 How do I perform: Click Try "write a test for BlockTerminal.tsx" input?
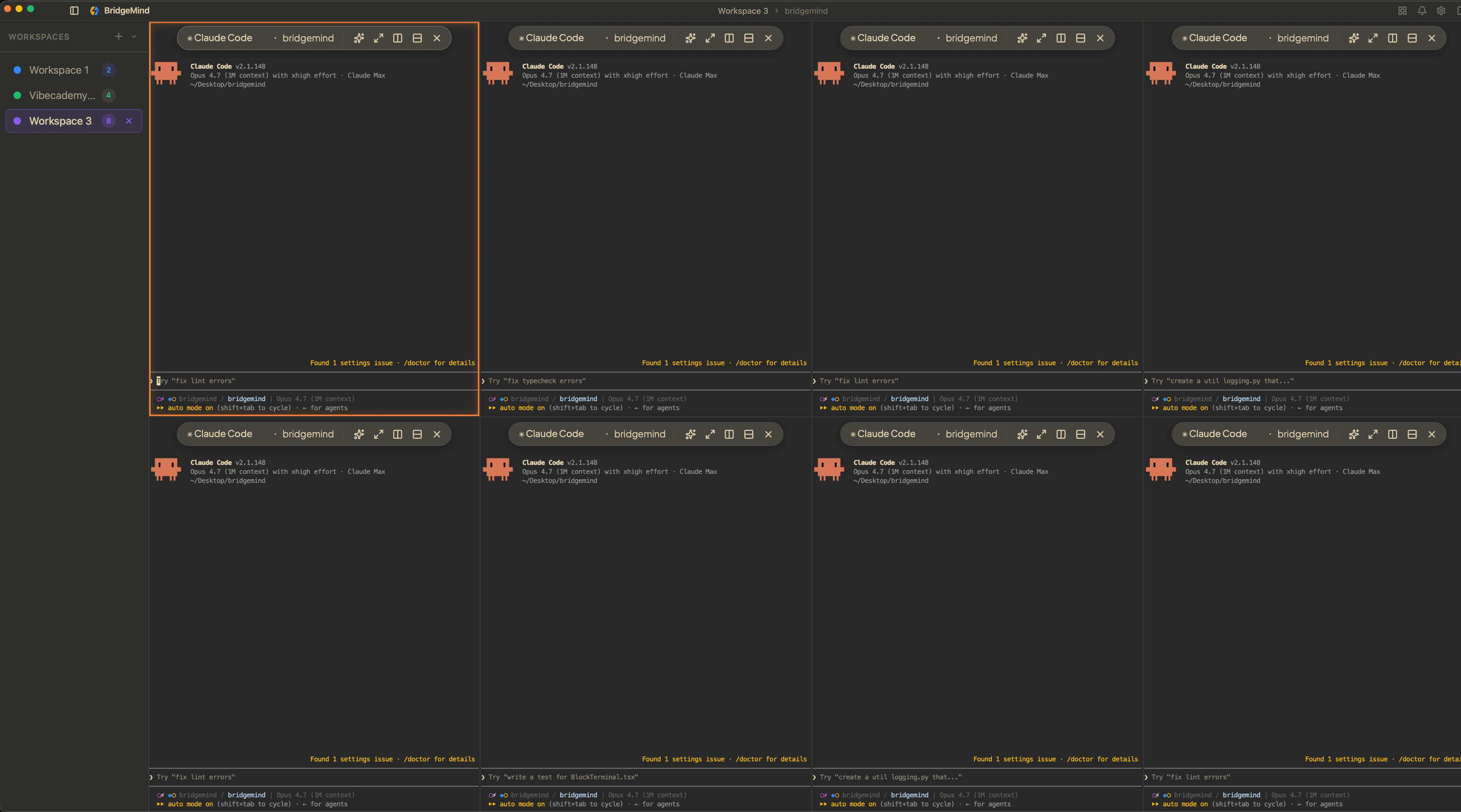click(646, 777)
